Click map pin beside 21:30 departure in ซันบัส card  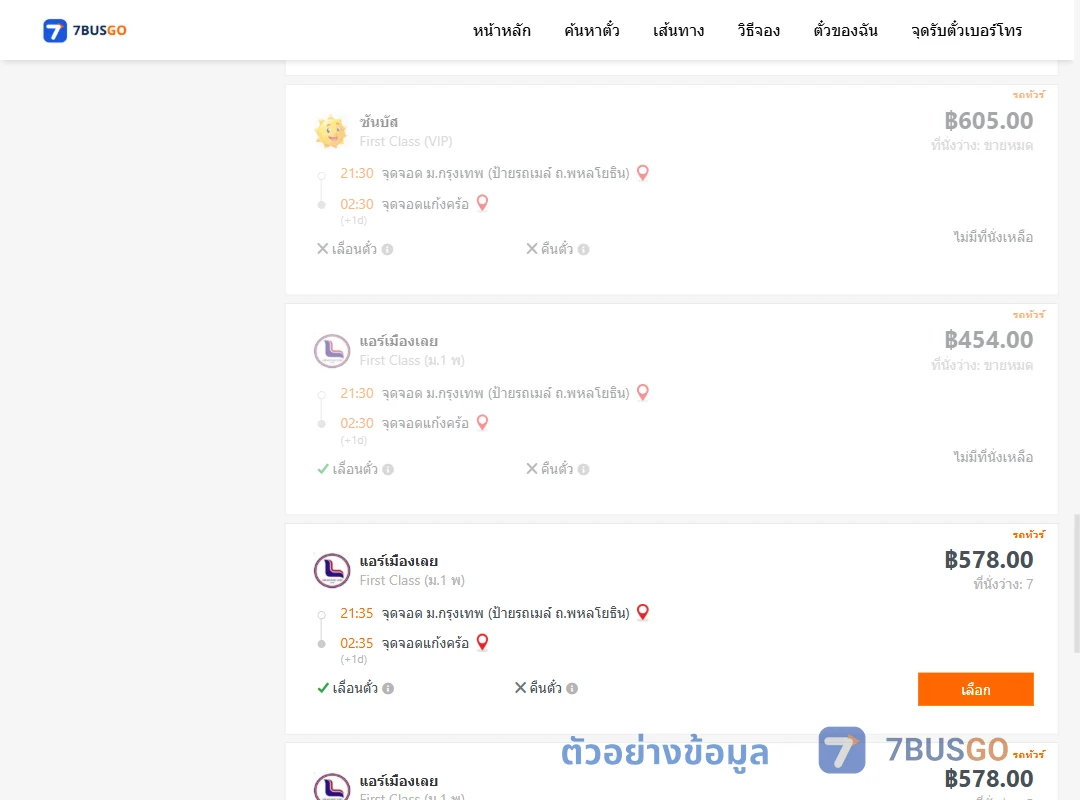pos(643,173)
